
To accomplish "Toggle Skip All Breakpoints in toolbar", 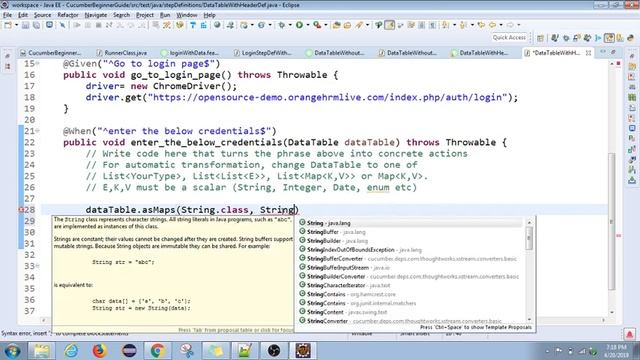I will click(62, 25).
